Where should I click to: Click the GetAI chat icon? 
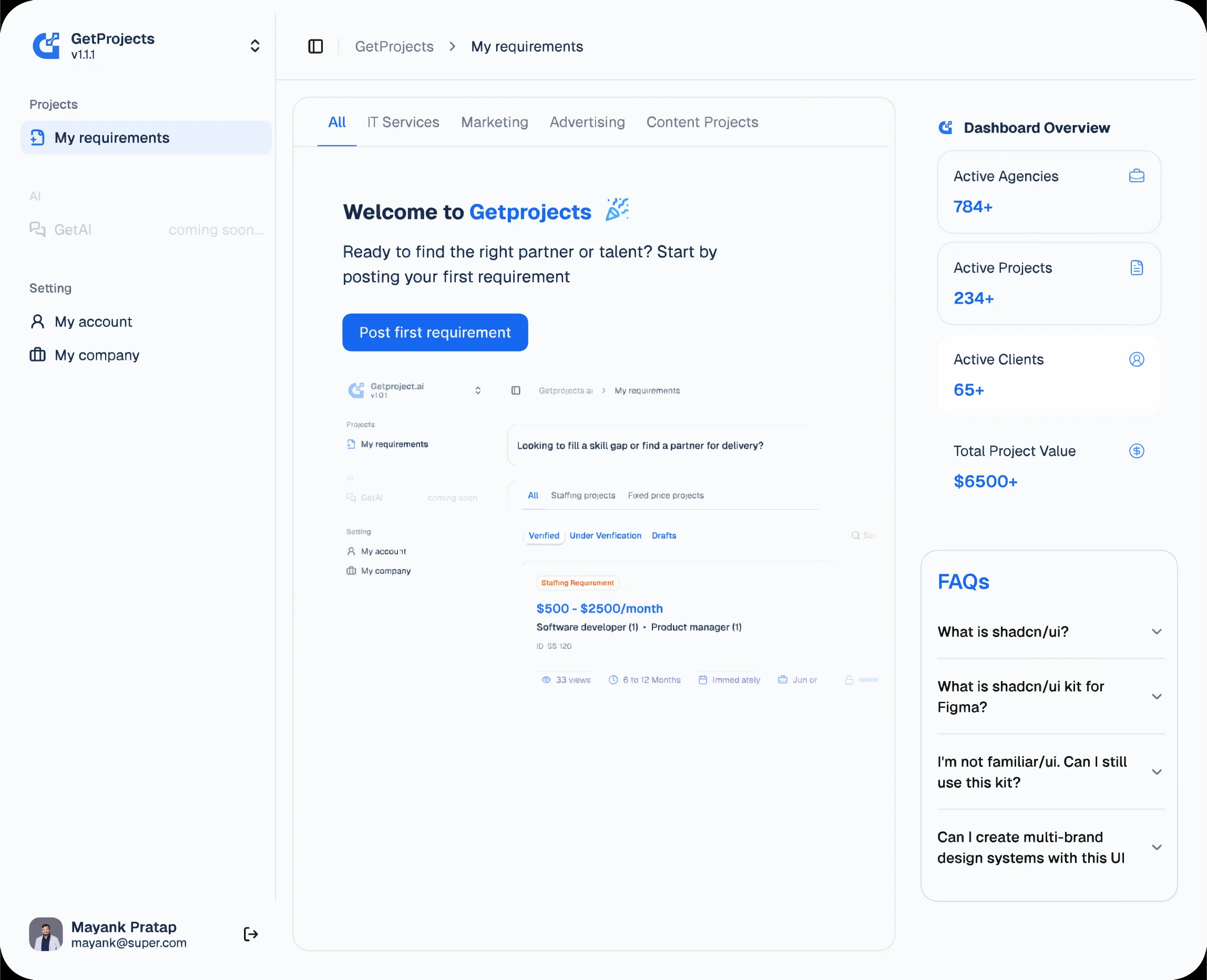[x=37, y=229]
